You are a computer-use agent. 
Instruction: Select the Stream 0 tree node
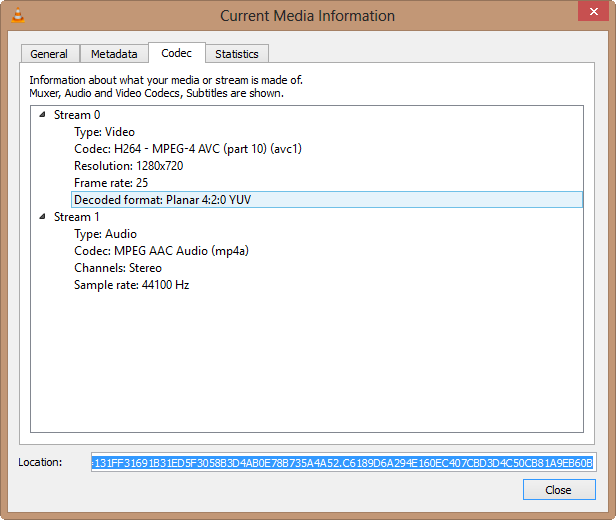coord(77,115)
